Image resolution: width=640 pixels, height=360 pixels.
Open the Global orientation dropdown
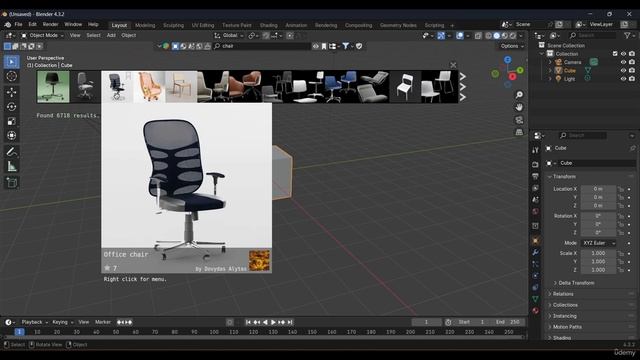(x=229, y=36)
